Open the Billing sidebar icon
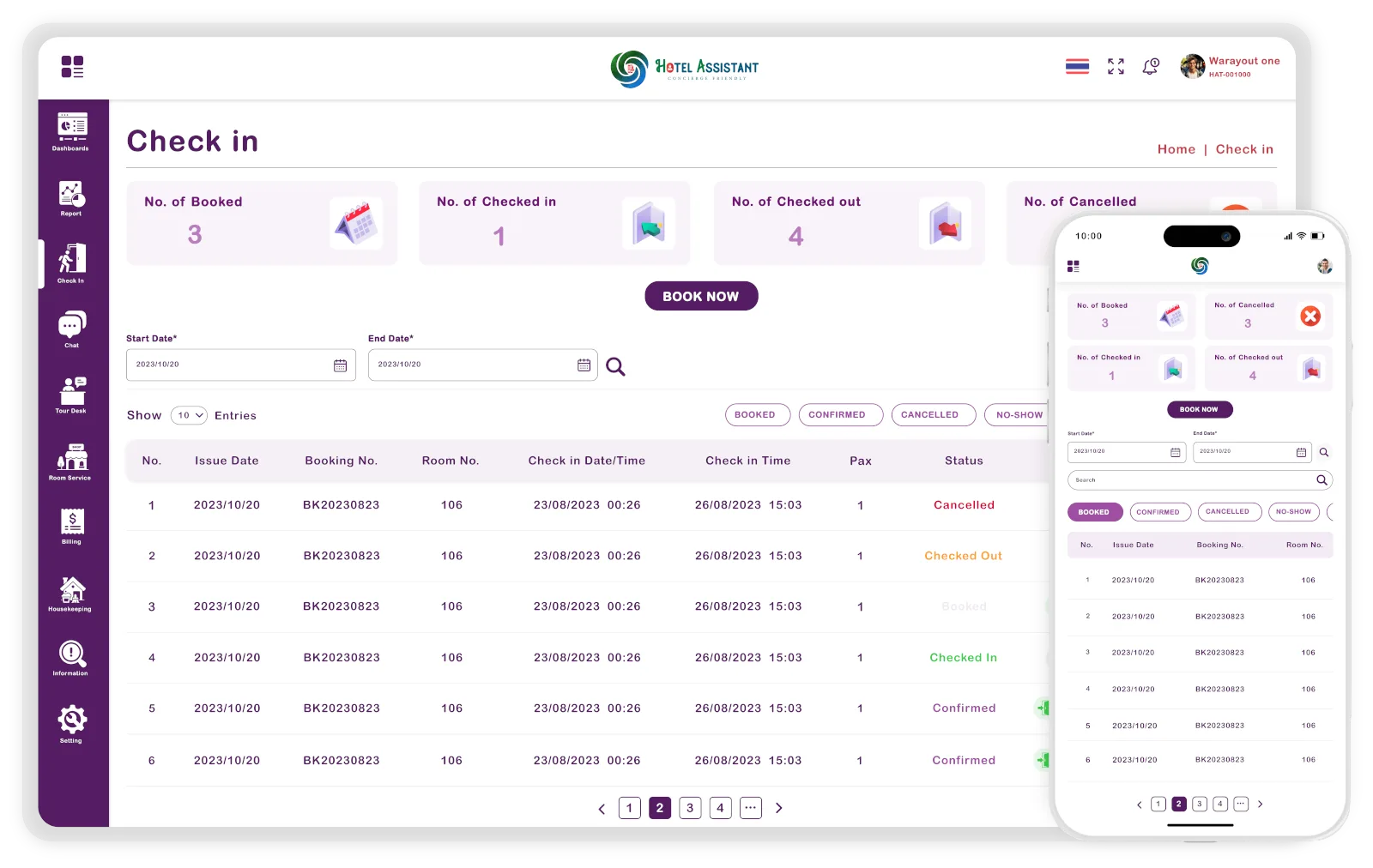The image size is (1373, 868). tap(72, 526)
